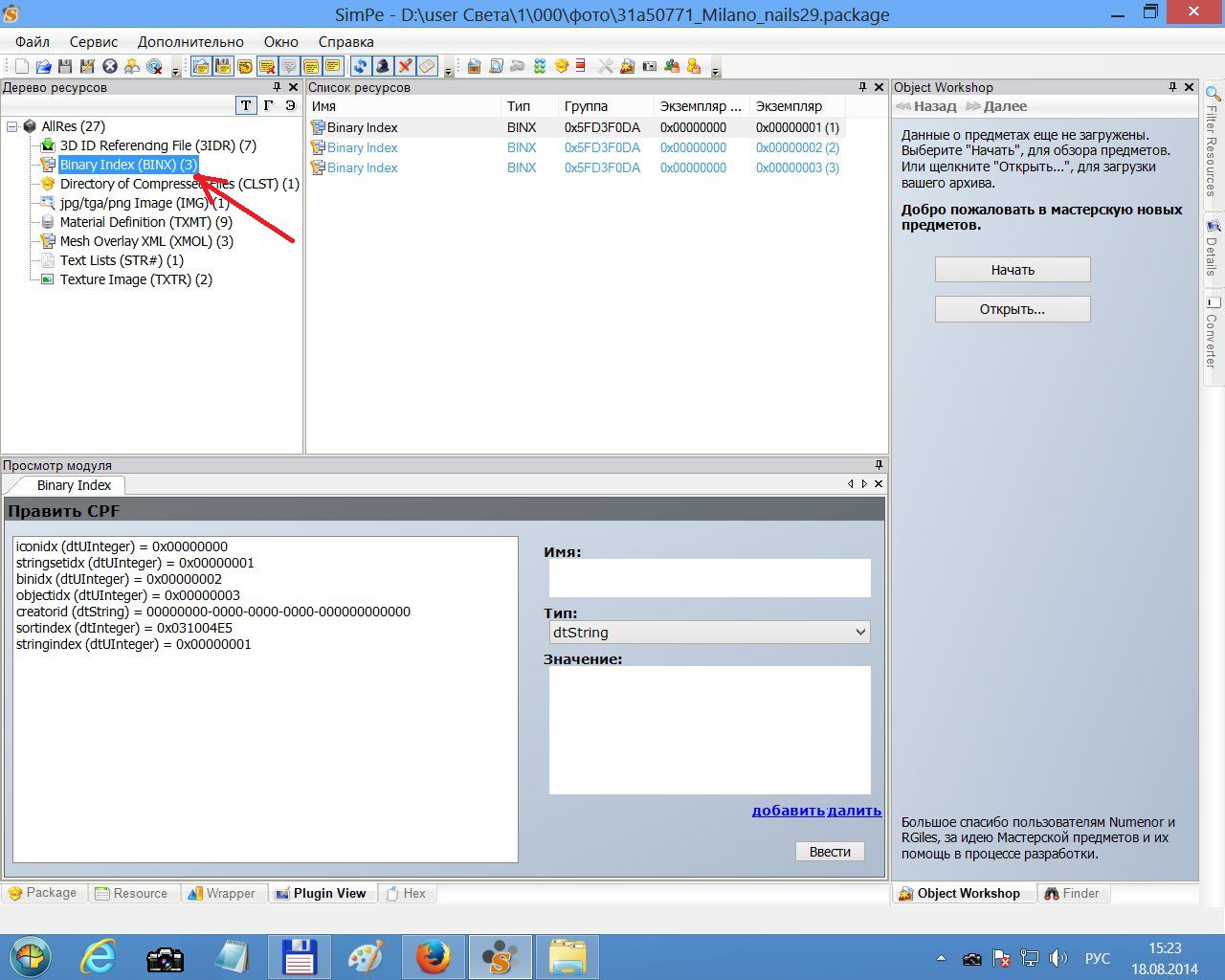
Task: Toggle the T tree view mode button
Action: [246, 105]
